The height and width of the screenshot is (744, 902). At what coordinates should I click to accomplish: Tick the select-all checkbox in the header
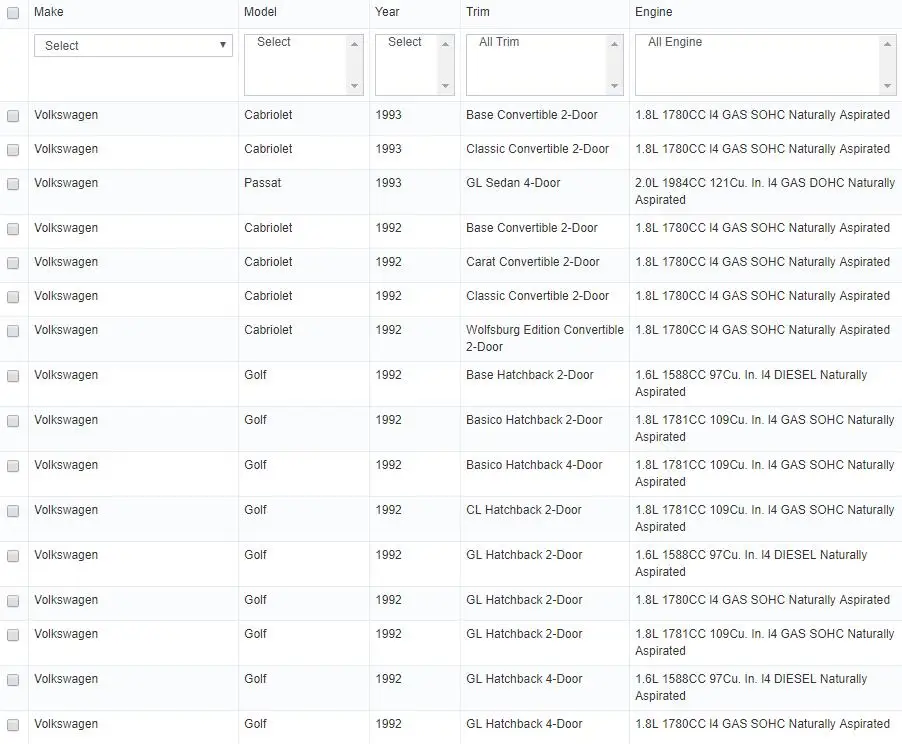(13, 13)
